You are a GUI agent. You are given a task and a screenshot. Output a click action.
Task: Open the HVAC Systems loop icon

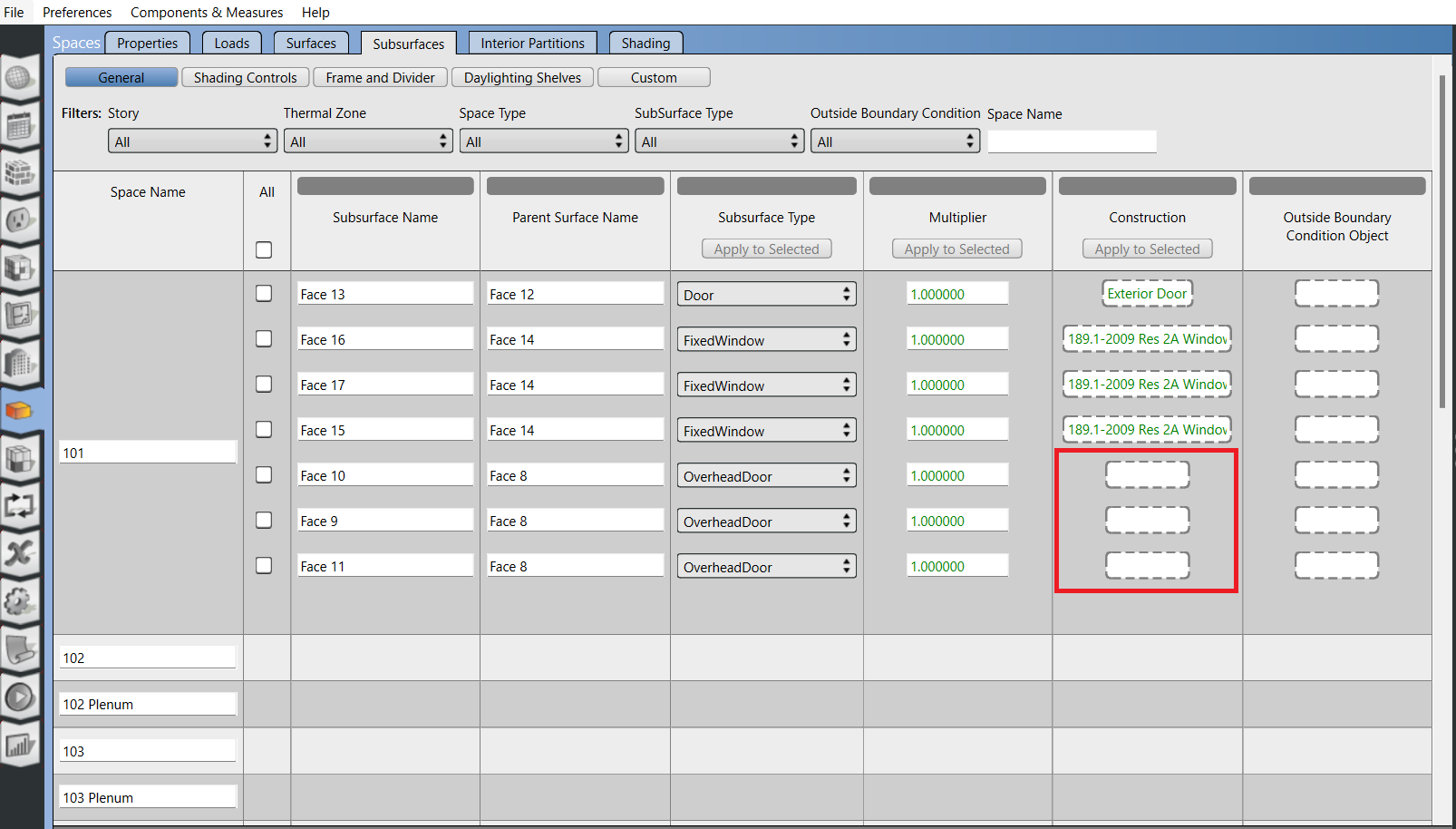19,505
